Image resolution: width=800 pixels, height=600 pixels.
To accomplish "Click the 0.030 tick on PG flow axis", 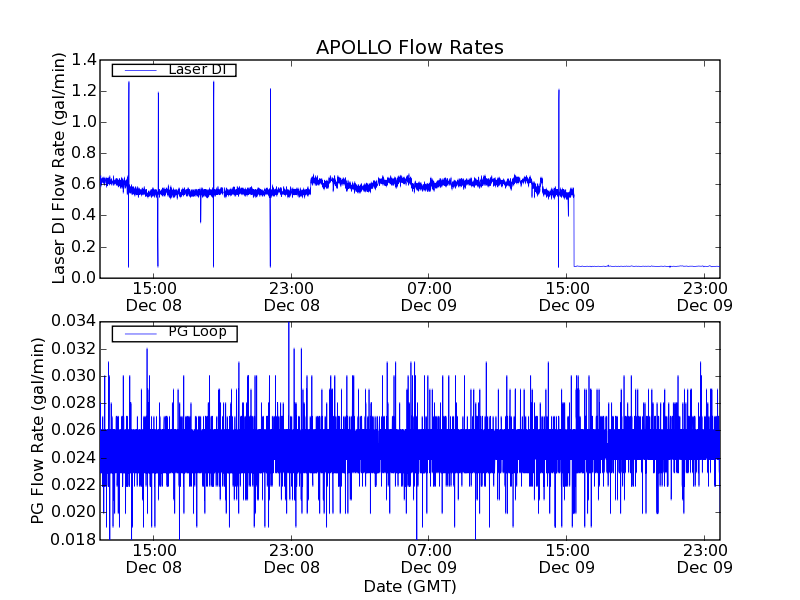I will [73, 376].
